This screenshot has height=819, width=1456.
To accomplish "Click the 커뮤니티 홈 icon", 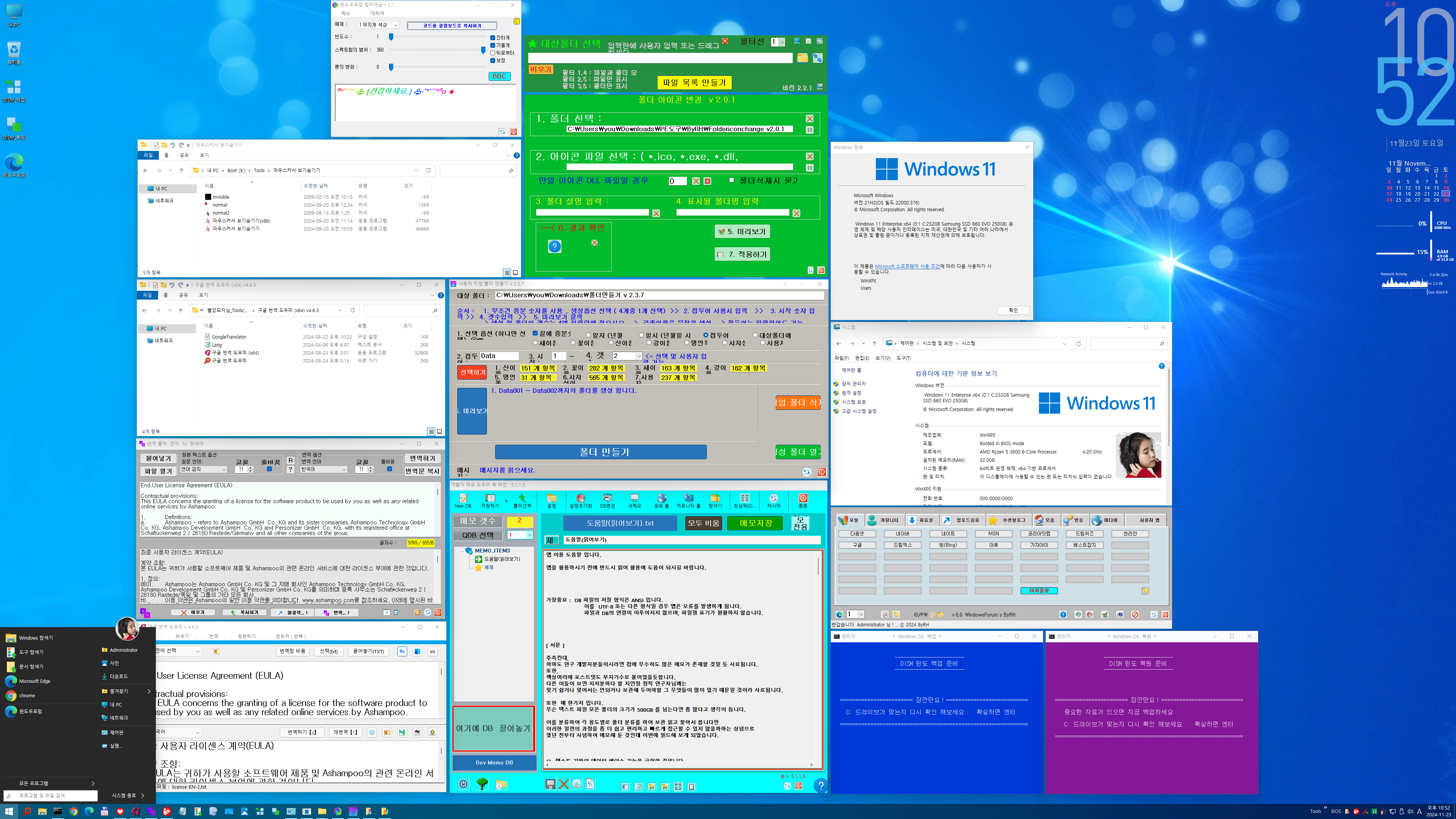I will click(x=688, y=500).
